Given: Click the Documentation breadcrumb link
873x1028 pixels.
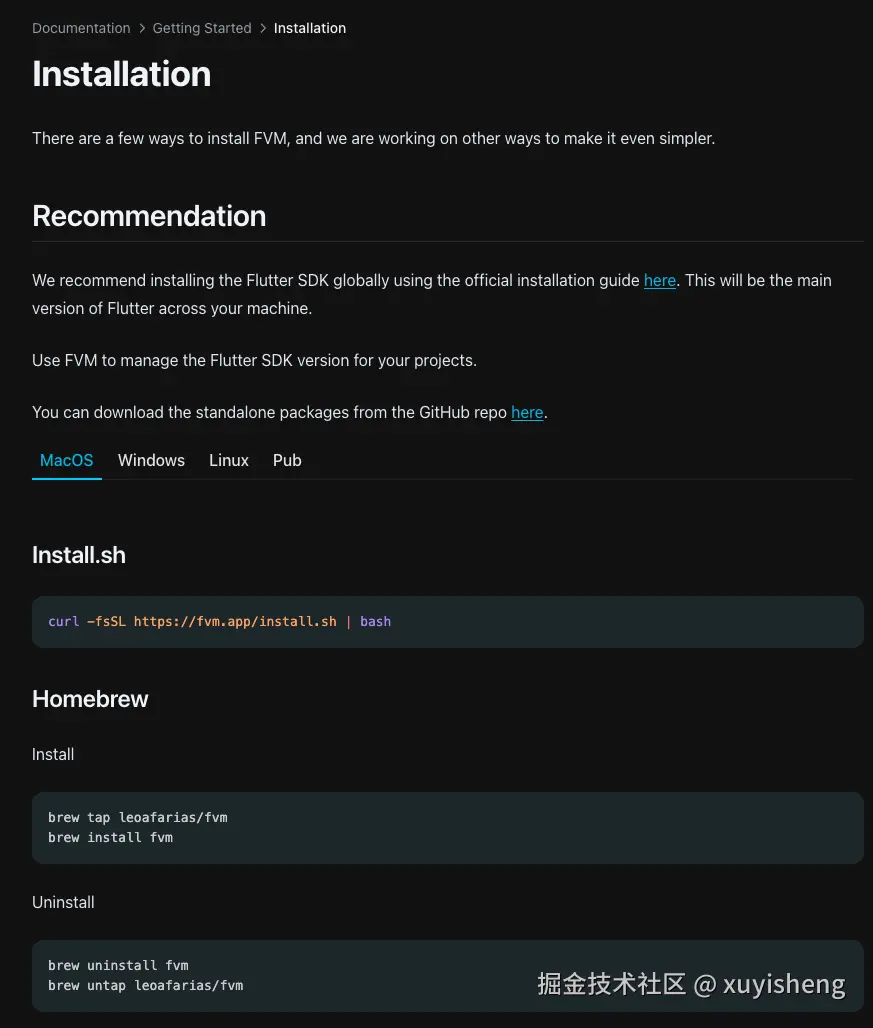Looking at the screenshot, I should tap(81, 28).
